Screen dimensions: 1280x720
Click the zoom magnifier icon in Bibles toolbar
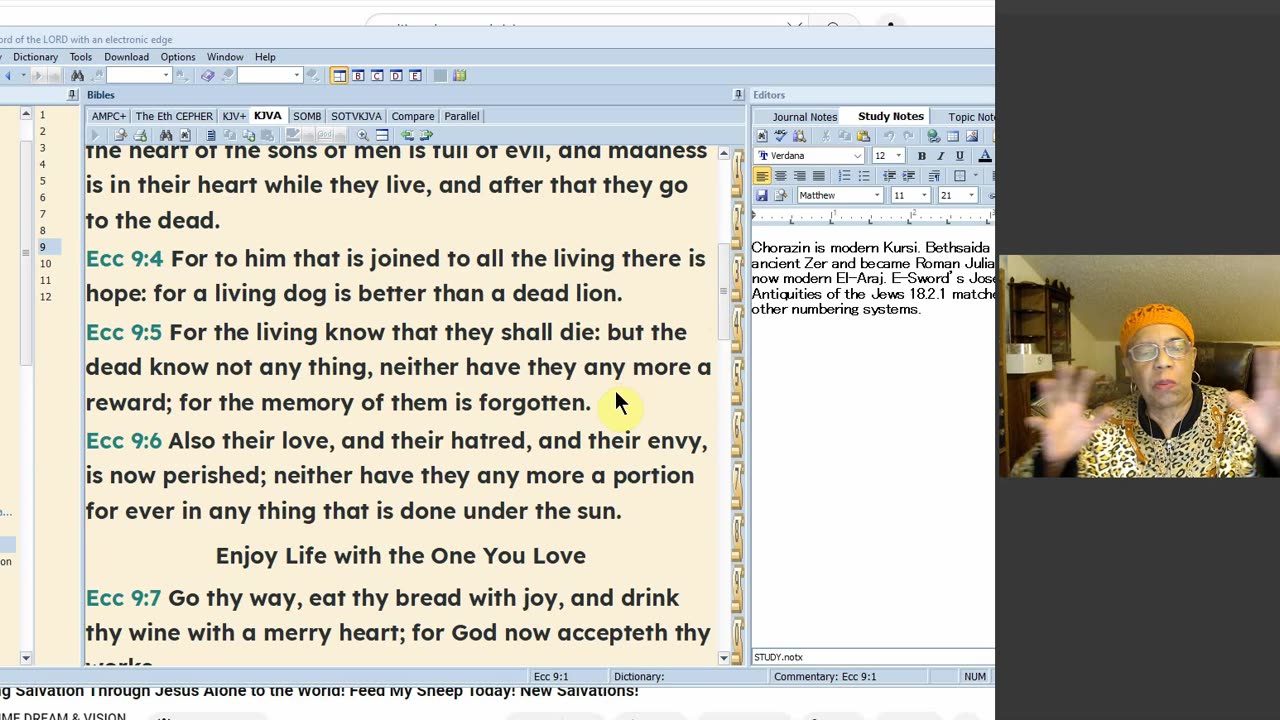coord(362,135)
